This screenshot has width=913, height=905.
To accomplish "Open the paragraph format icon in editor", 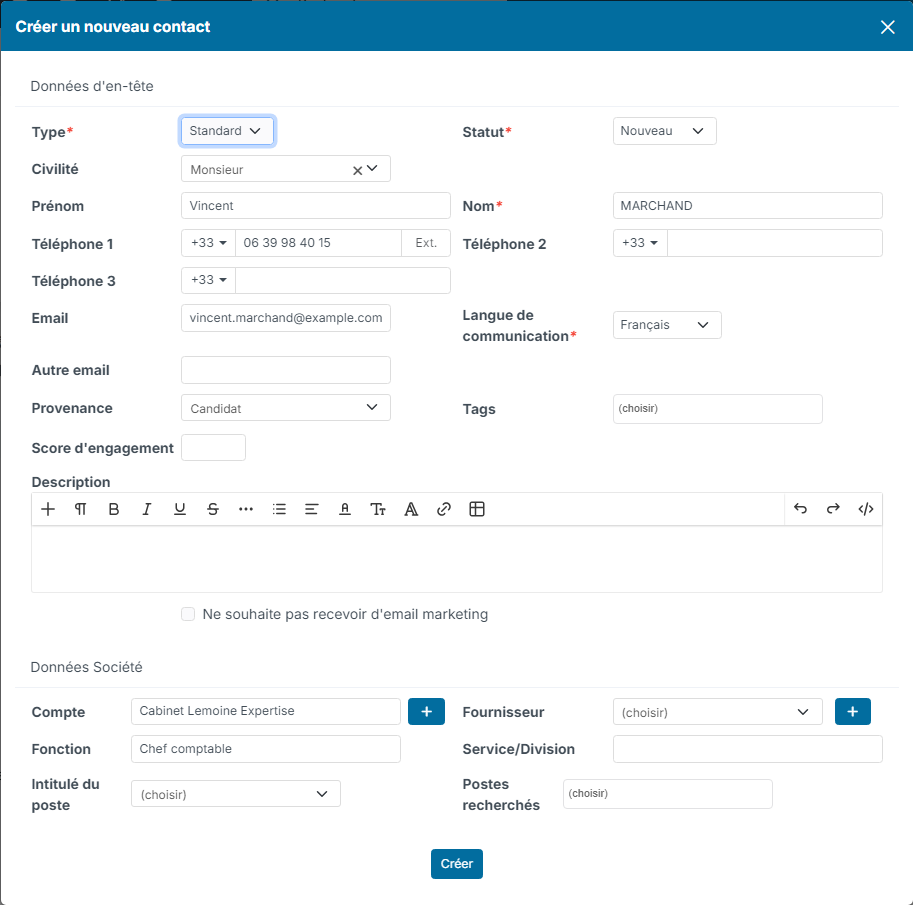I will (81, 510).
